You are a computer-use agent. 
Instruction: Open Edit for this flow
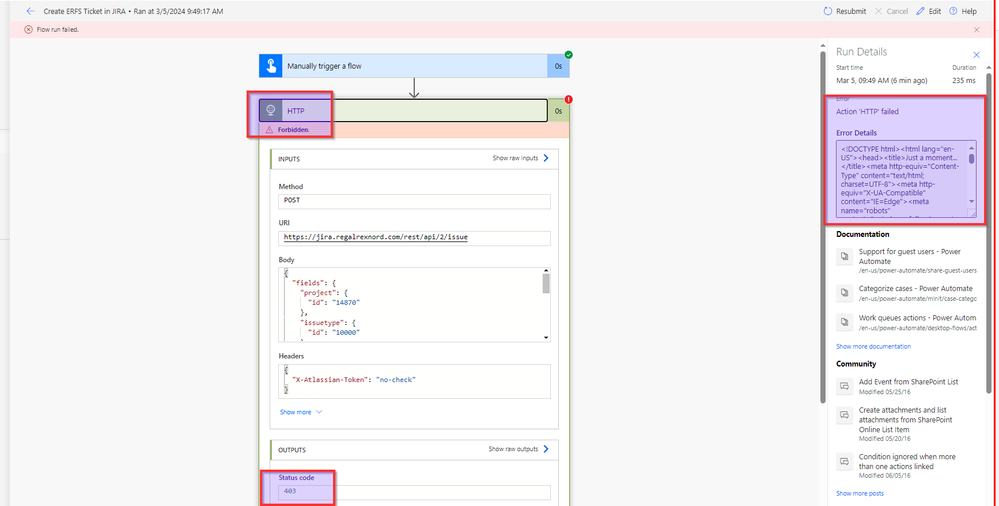[928, 11]
